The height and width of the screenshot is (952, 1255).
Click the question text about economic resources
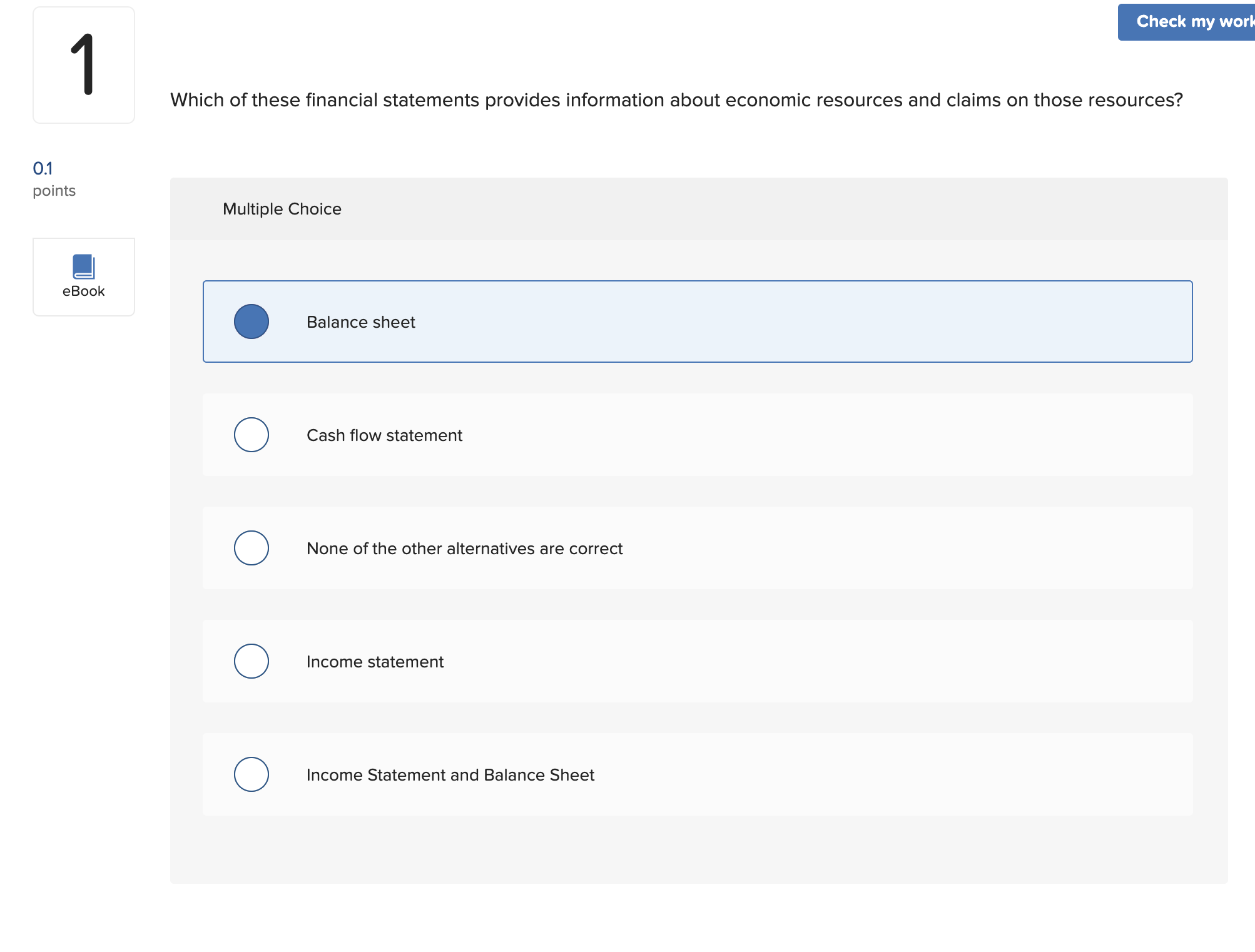click(676, 100)
